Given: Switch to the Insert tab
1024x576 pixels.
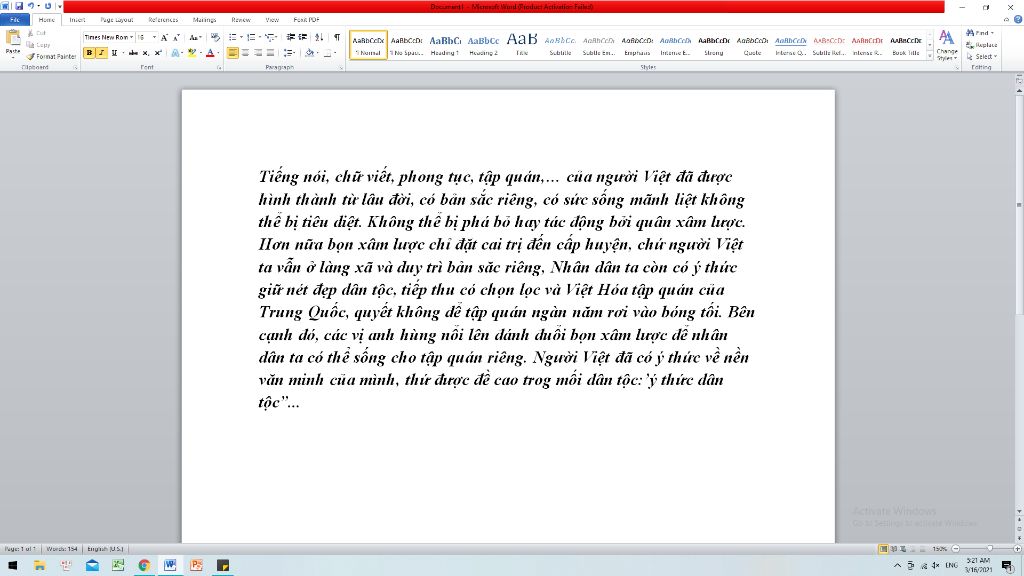Looking at the screenshot, I should (77, 20).
